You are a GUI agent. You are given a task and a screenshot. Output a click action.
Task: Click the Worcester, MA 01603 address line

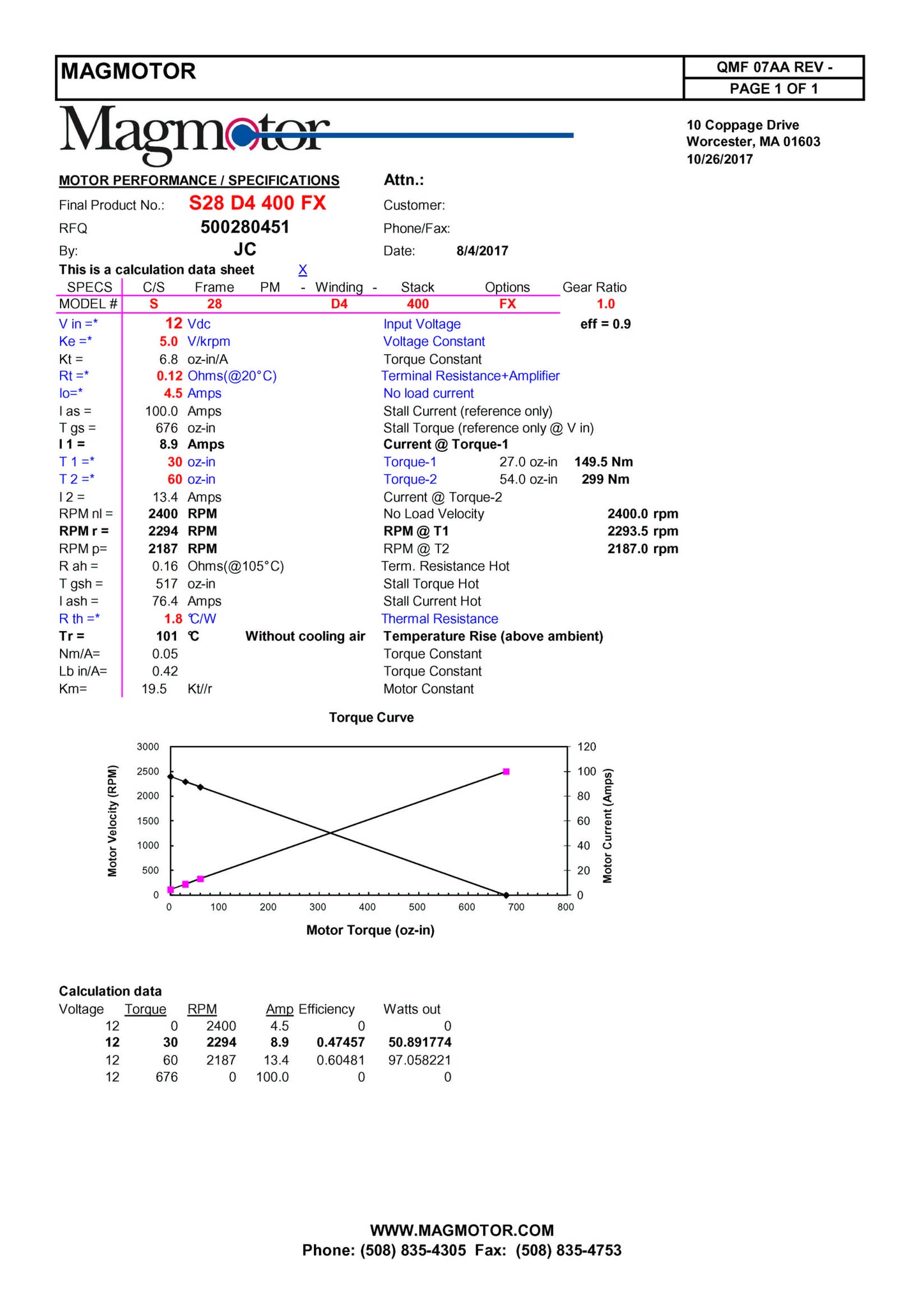pos(754,142)
